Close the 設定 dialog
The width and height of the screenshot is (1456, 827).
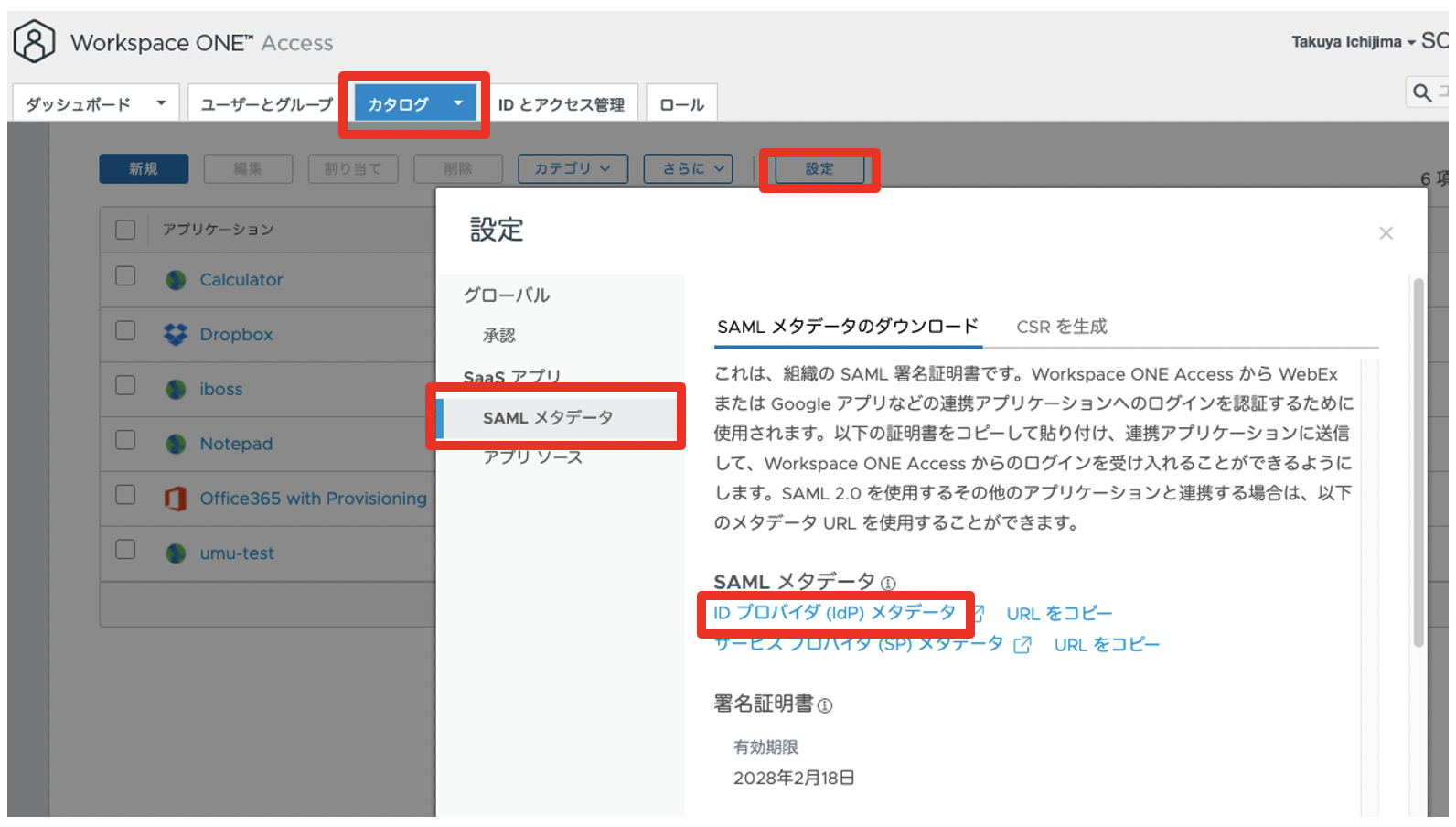[x=1386, y=233]
